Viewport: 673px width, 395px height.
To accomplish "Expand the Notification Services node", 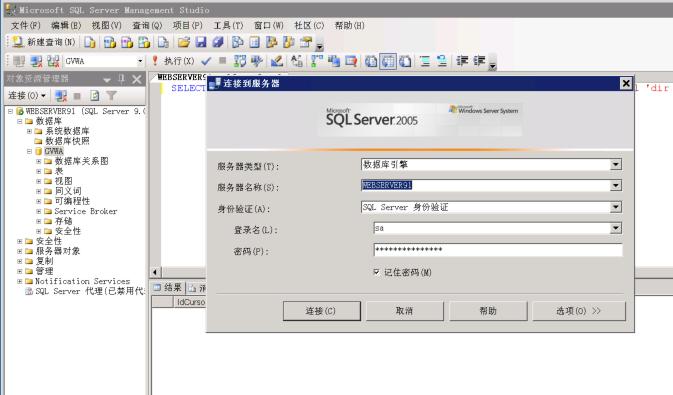I will 19,281.
